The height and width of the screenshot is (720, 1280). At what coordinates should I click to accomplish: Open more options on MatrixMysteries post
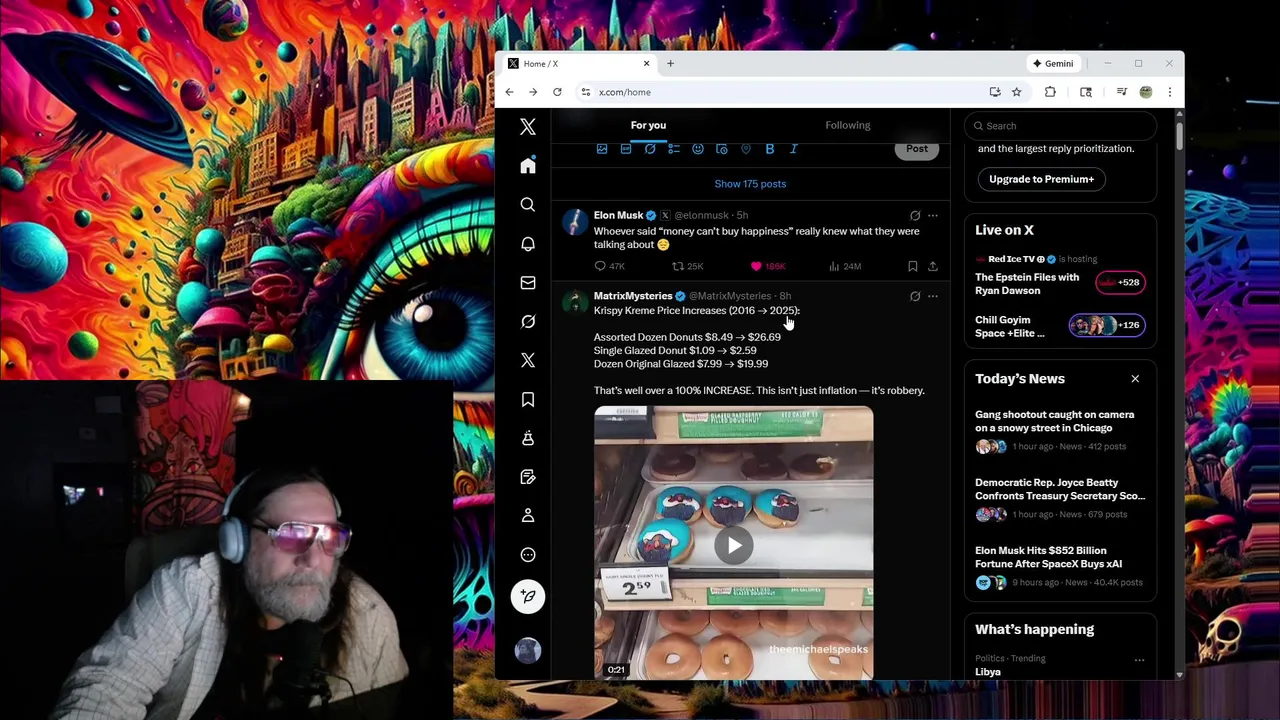pyautogui.click(x=933, y=296)
